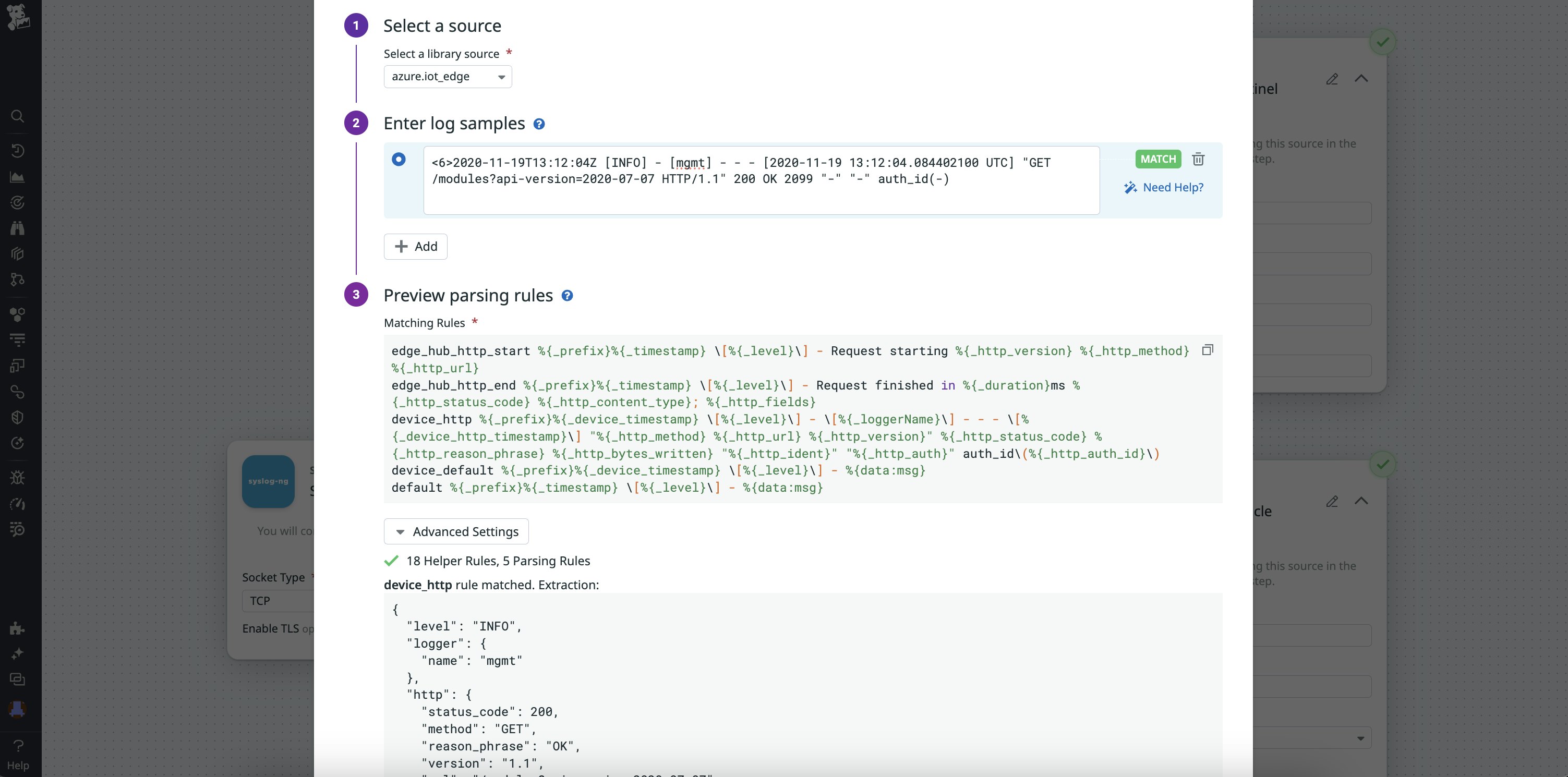Click the Datadog logo at top left
This screenshot has height=777, width=1568.
[18, 17]
